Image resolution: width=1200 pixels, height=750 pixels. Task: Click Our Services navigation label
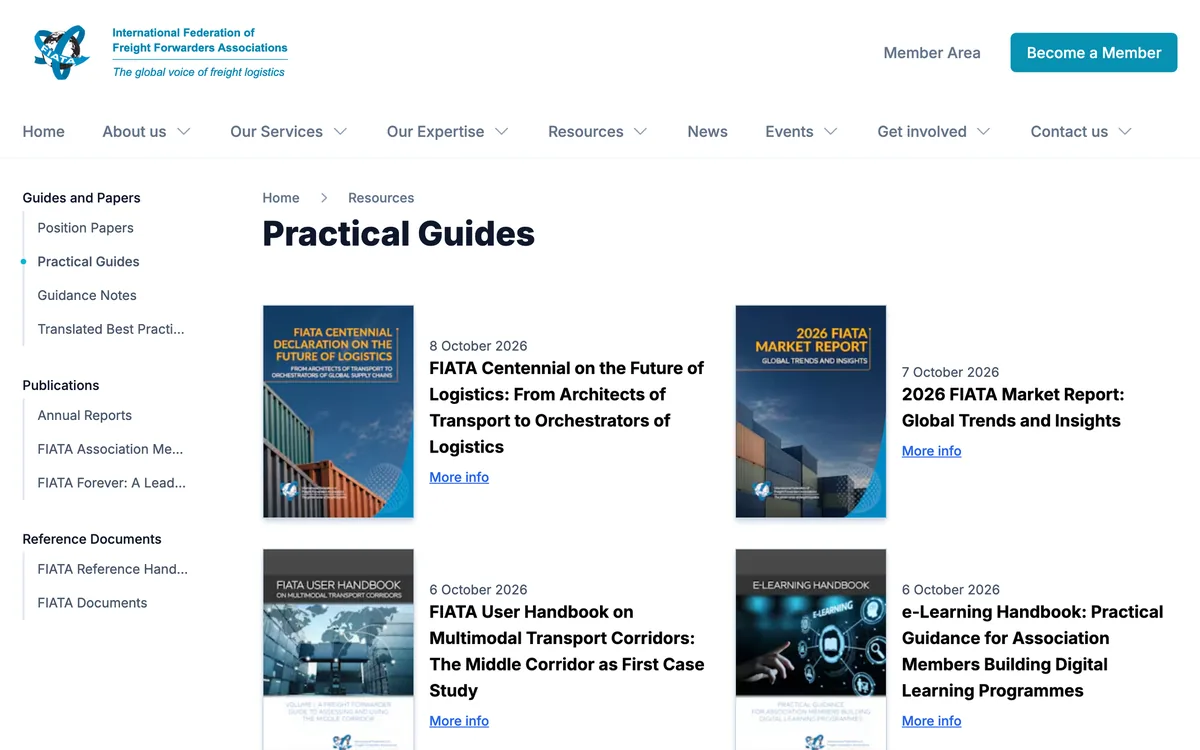click(x=276, y=131)
